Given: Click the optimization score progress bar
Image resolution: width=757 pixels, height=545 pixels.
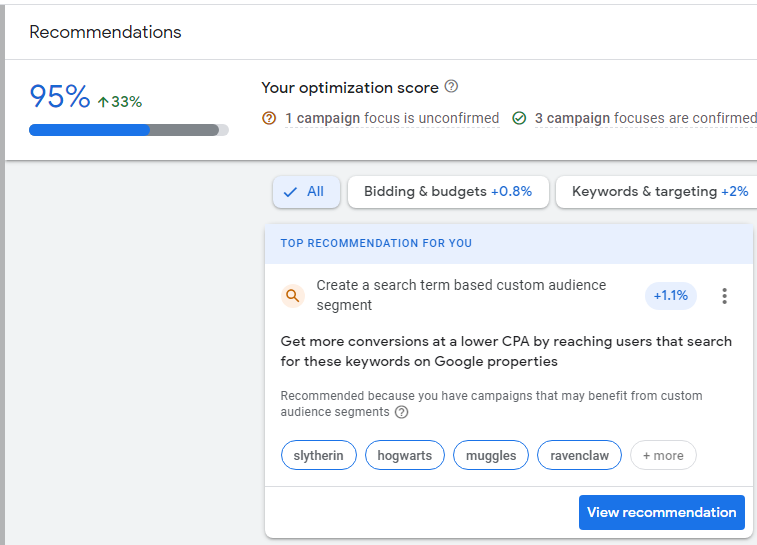Looking at the screenshot, I should click(x=129, y=130).
